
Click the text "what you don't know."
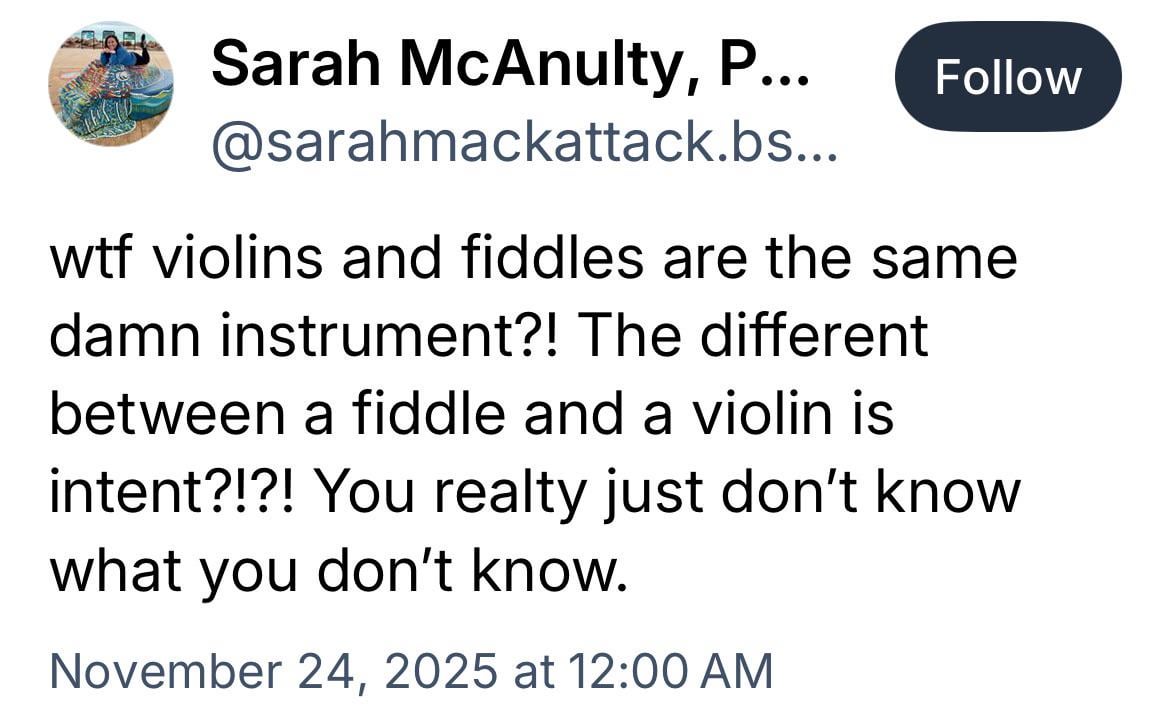click(x=339, y=569)
